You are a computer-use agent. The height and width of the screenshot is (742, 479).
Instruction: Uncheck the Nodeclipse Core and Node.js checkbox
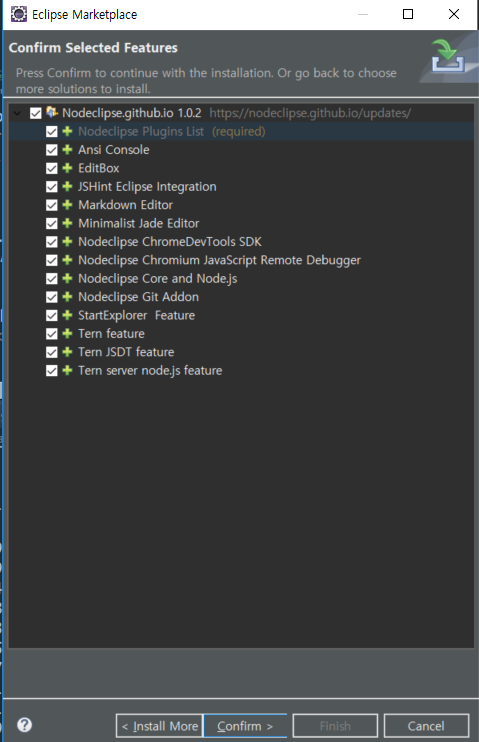click(52, 279)
